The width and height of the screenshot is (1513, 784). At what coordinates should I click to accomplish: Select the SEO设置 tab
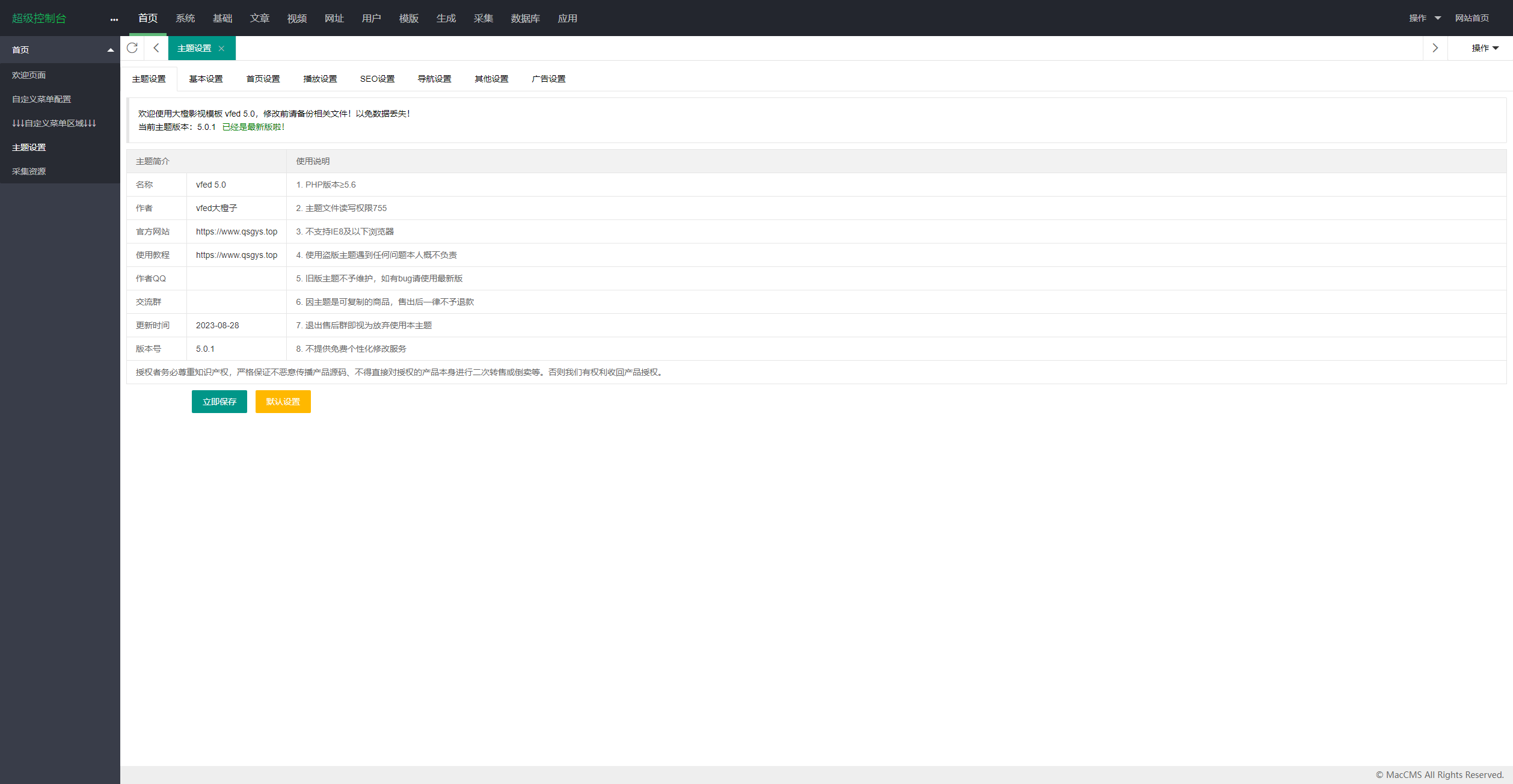377,79
